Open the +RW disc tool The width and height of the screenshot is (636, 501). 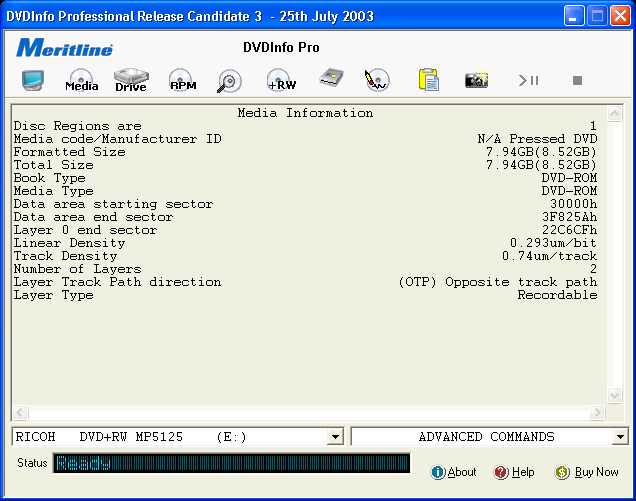pyautogui.click(x=281, y=80)
